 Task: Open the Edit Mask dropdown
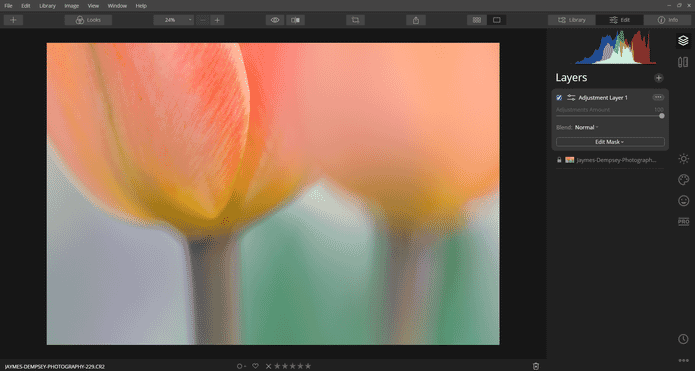[610, 142]
